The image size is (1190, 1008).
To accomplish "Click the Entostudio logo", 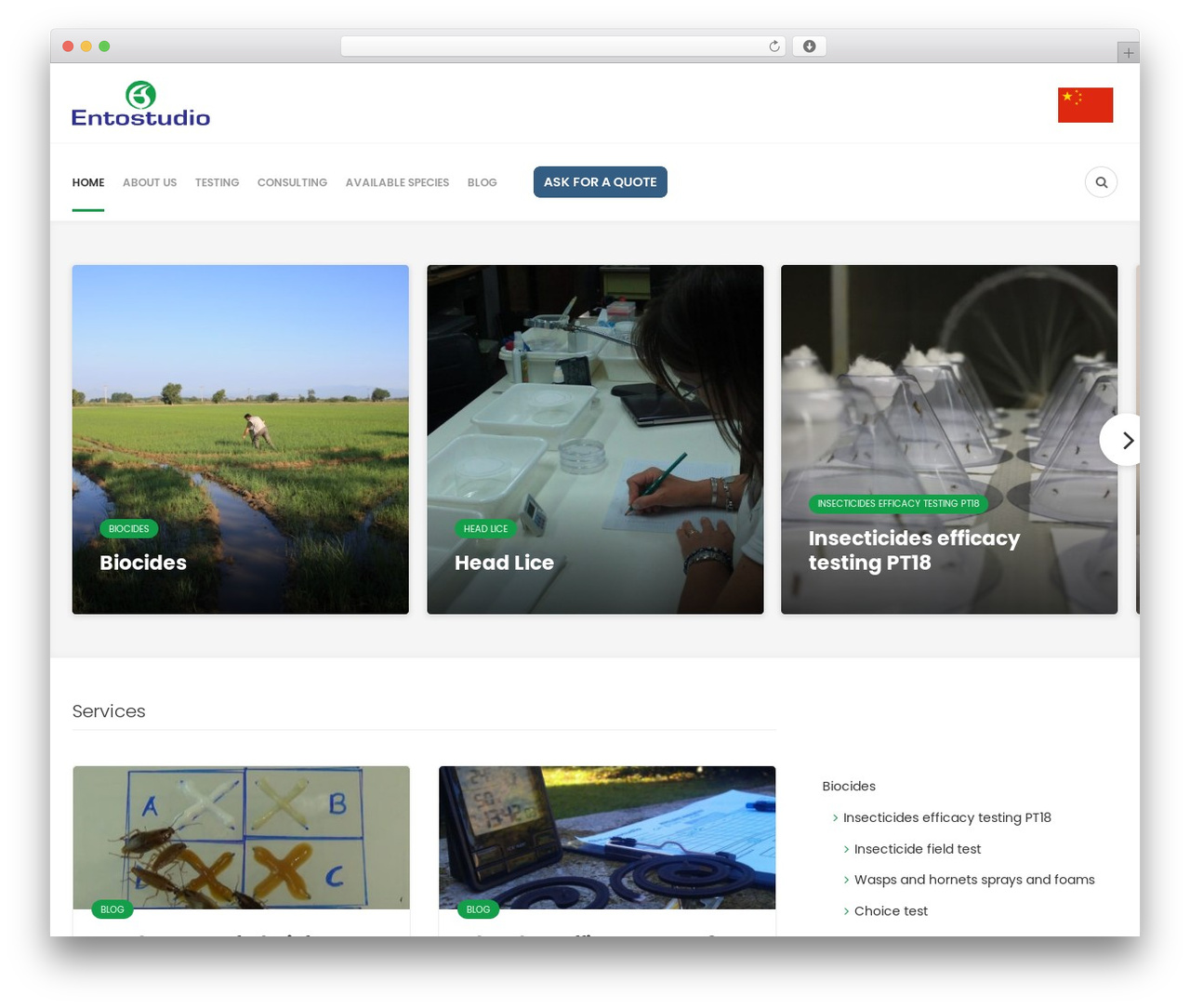I will 140,104.
